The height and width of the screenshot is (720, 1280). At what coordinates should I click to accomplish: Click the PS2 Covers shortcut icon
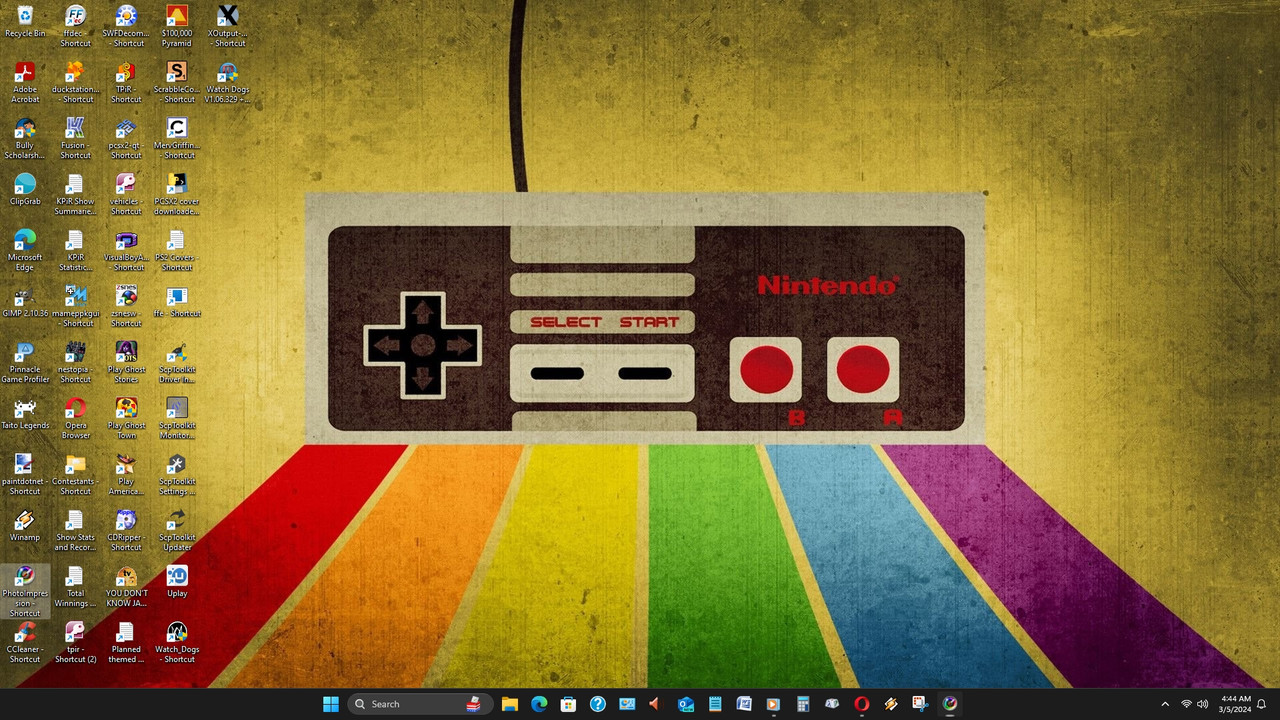(176, 250)
